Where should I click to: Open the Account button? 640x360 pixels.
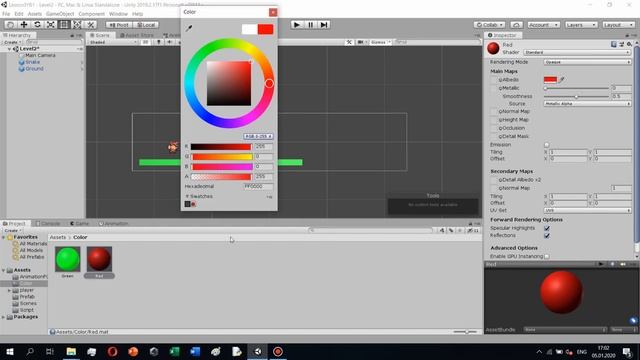(543, 25)
